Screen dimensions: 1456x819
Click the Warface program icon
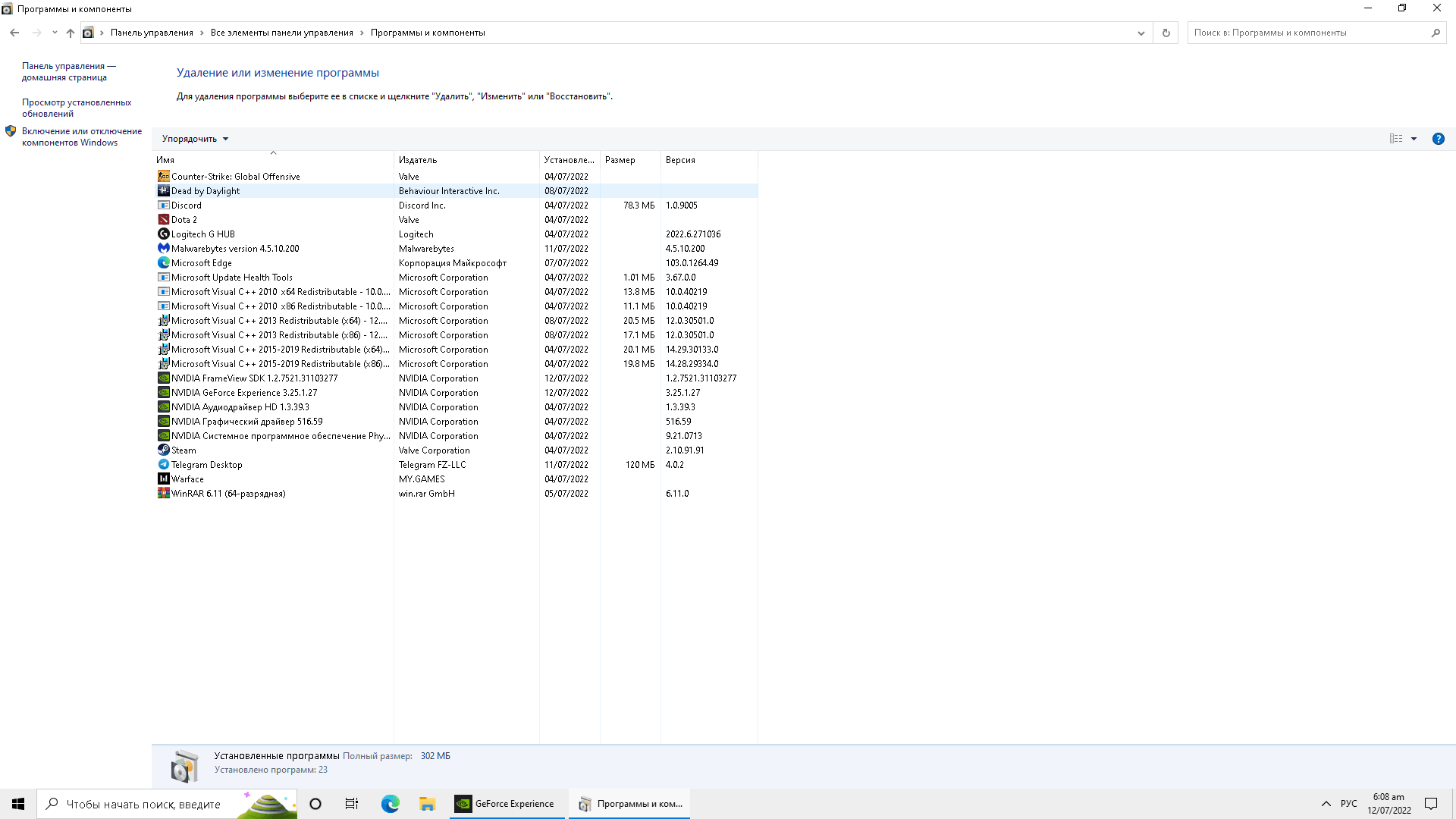coord(163,479)
